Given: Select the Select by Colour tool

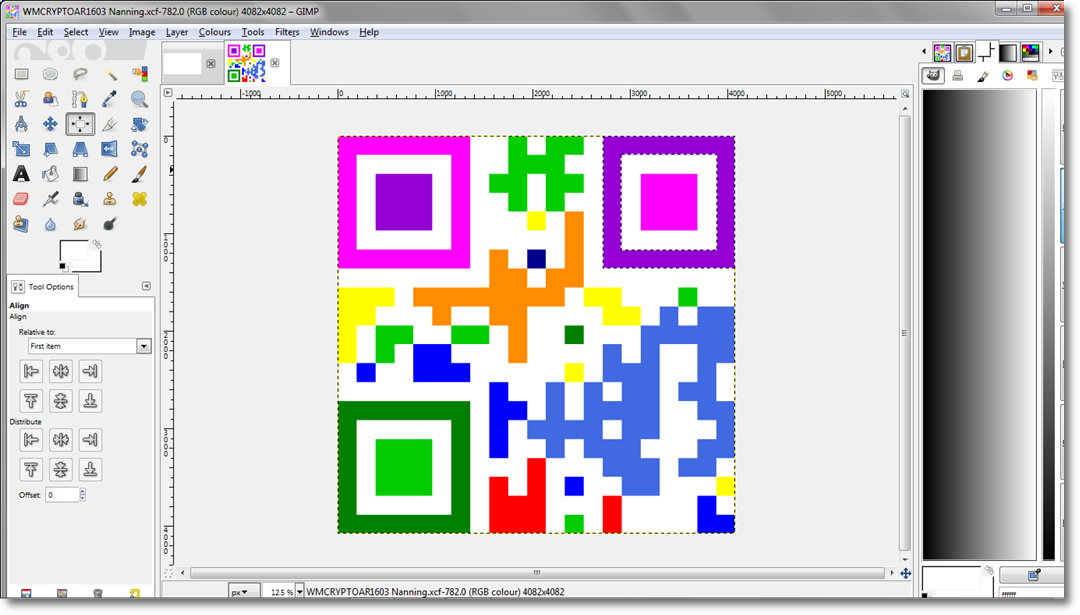Looking at the screenshot, I should (x=139, y=74).
